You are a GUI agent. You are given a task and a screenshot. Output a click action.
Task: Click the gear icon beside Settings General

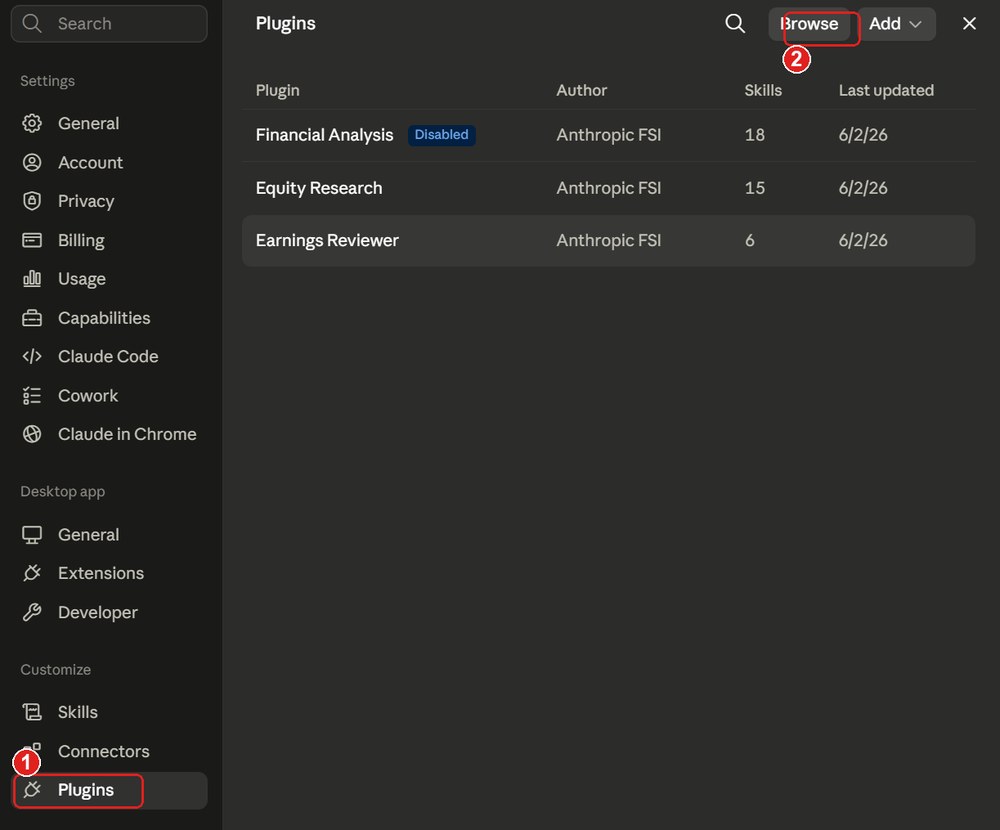pos(32,123)
